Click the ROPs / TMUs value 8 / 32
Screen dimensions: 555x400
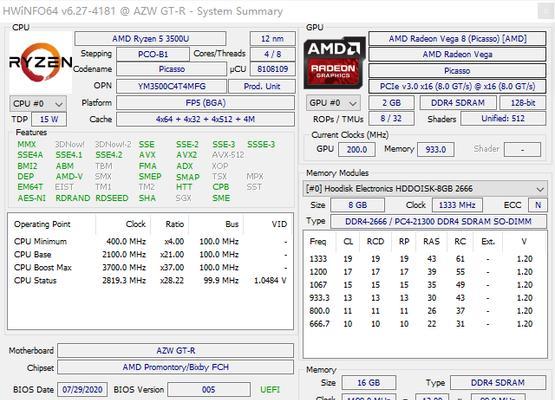pos(391,119)
